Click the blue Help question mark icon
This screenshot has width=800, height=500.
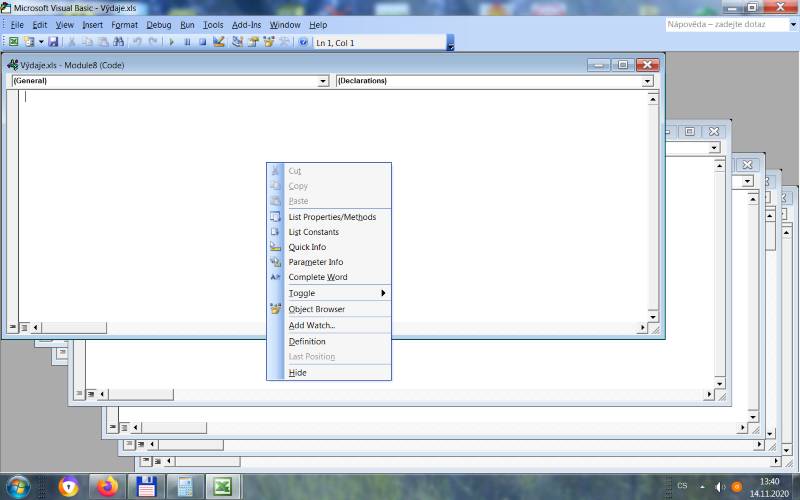[303, 42]
